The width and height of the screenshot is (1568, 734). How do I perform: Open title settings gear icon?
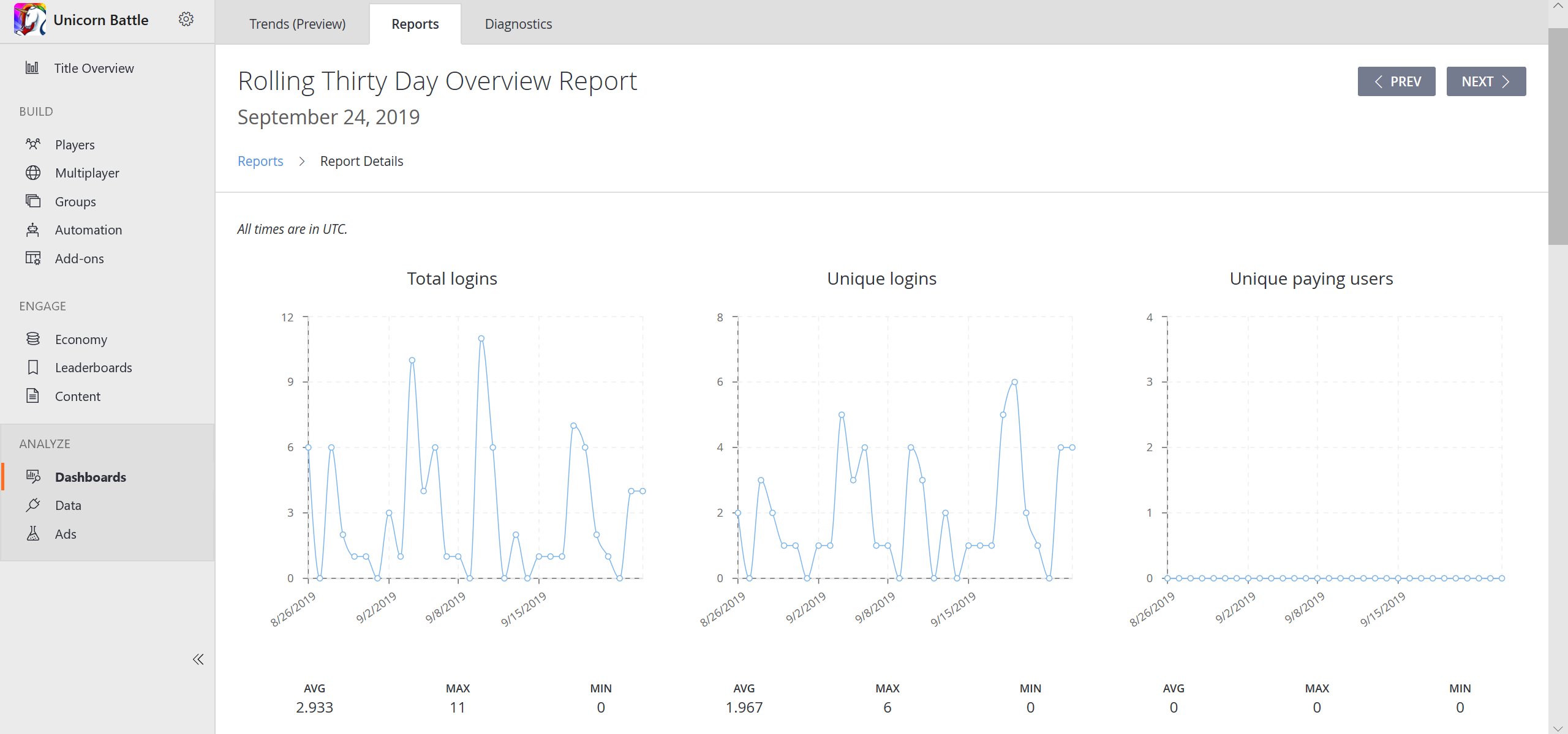pyautogui.click(x=186, y=19)
